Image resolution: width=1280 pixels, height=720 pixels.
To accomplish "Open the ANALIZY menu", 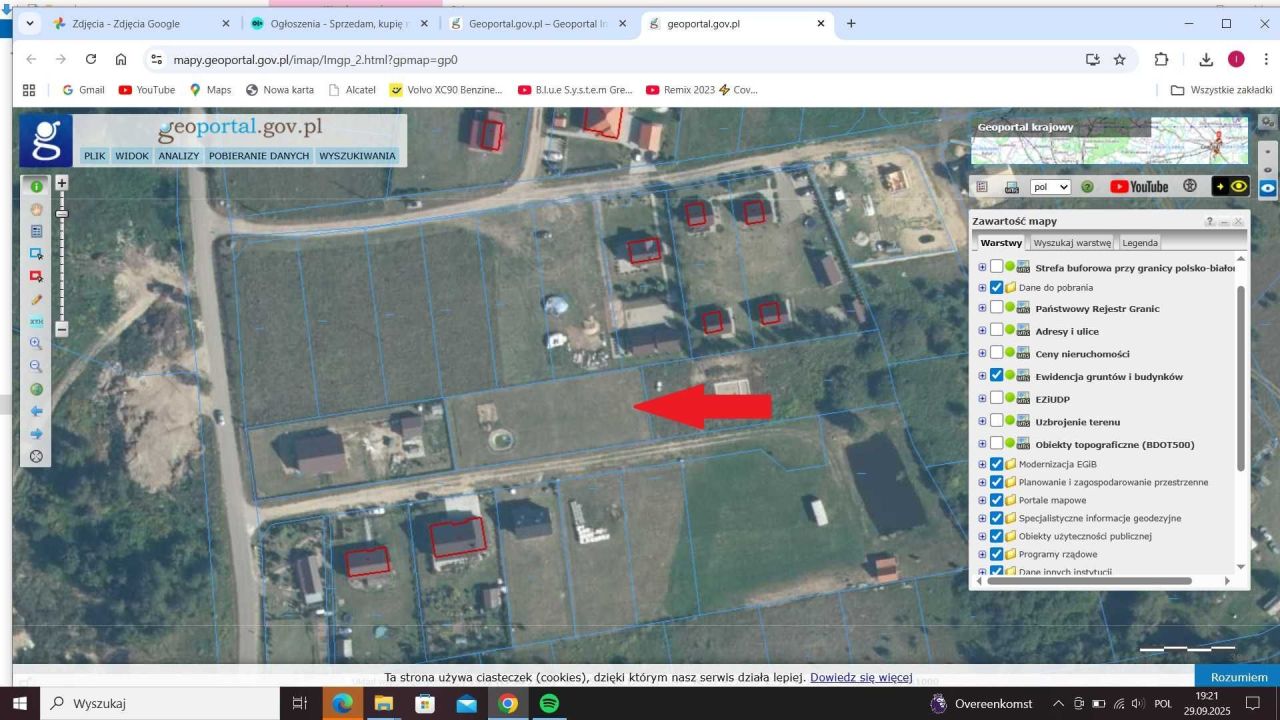I will click(179, 156).
